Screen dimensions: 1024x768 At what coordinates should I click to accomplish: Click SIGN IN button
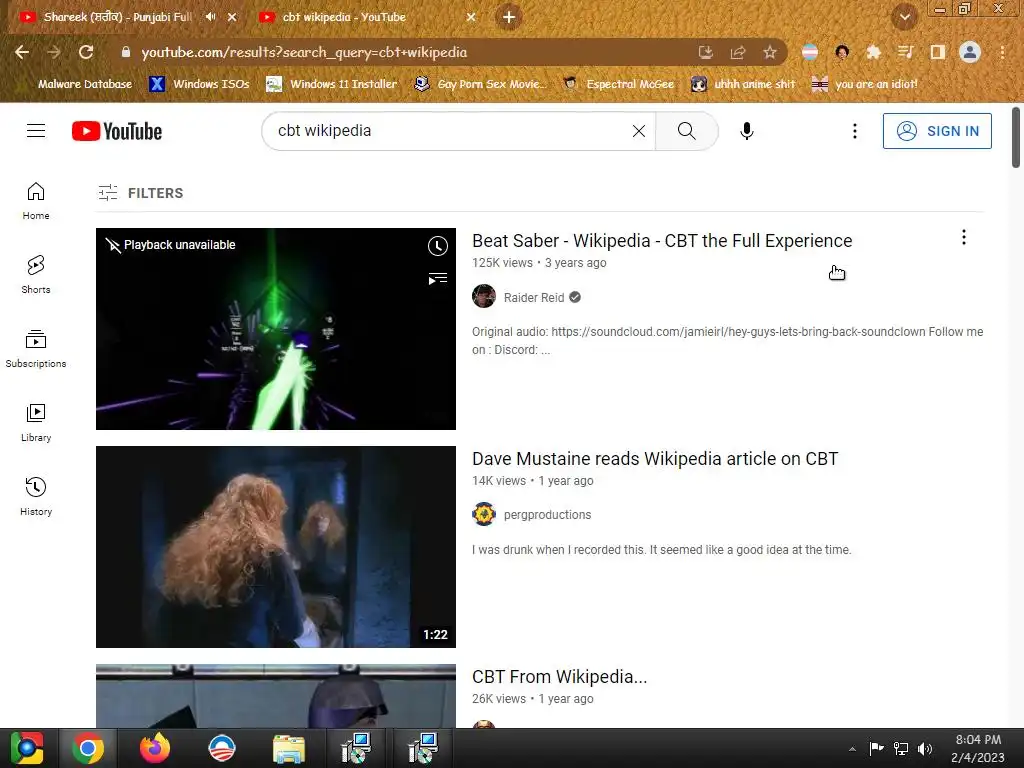(936, 131)
